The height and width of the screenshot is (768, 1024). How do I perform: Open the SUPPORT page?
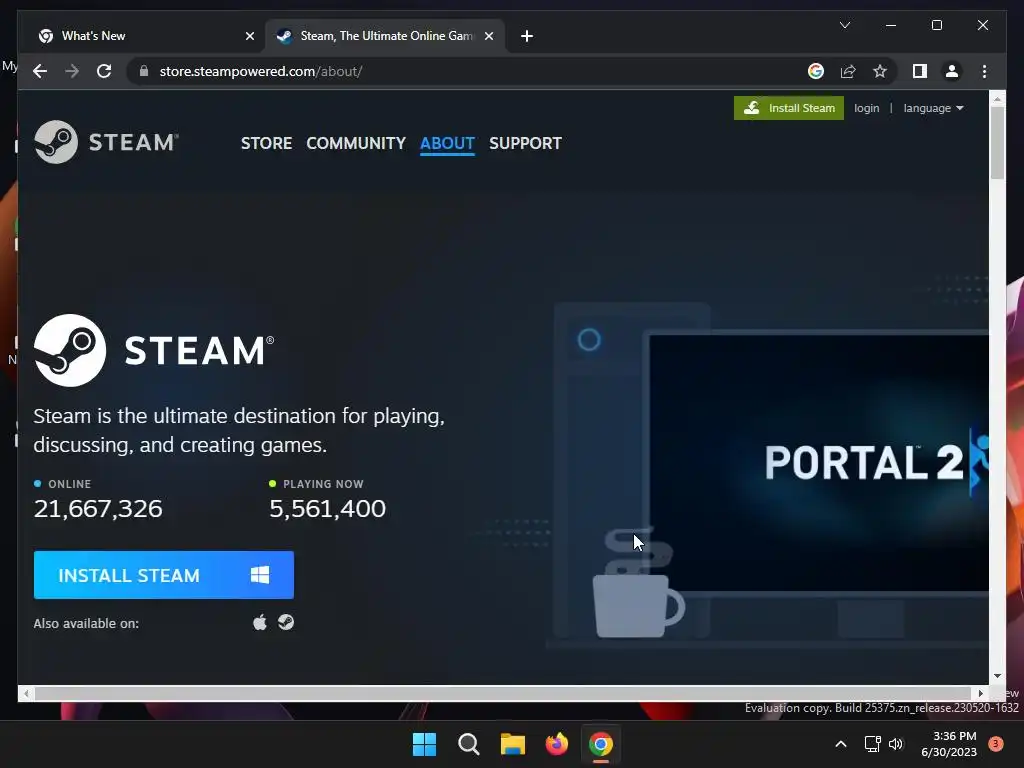pos(525,143)
